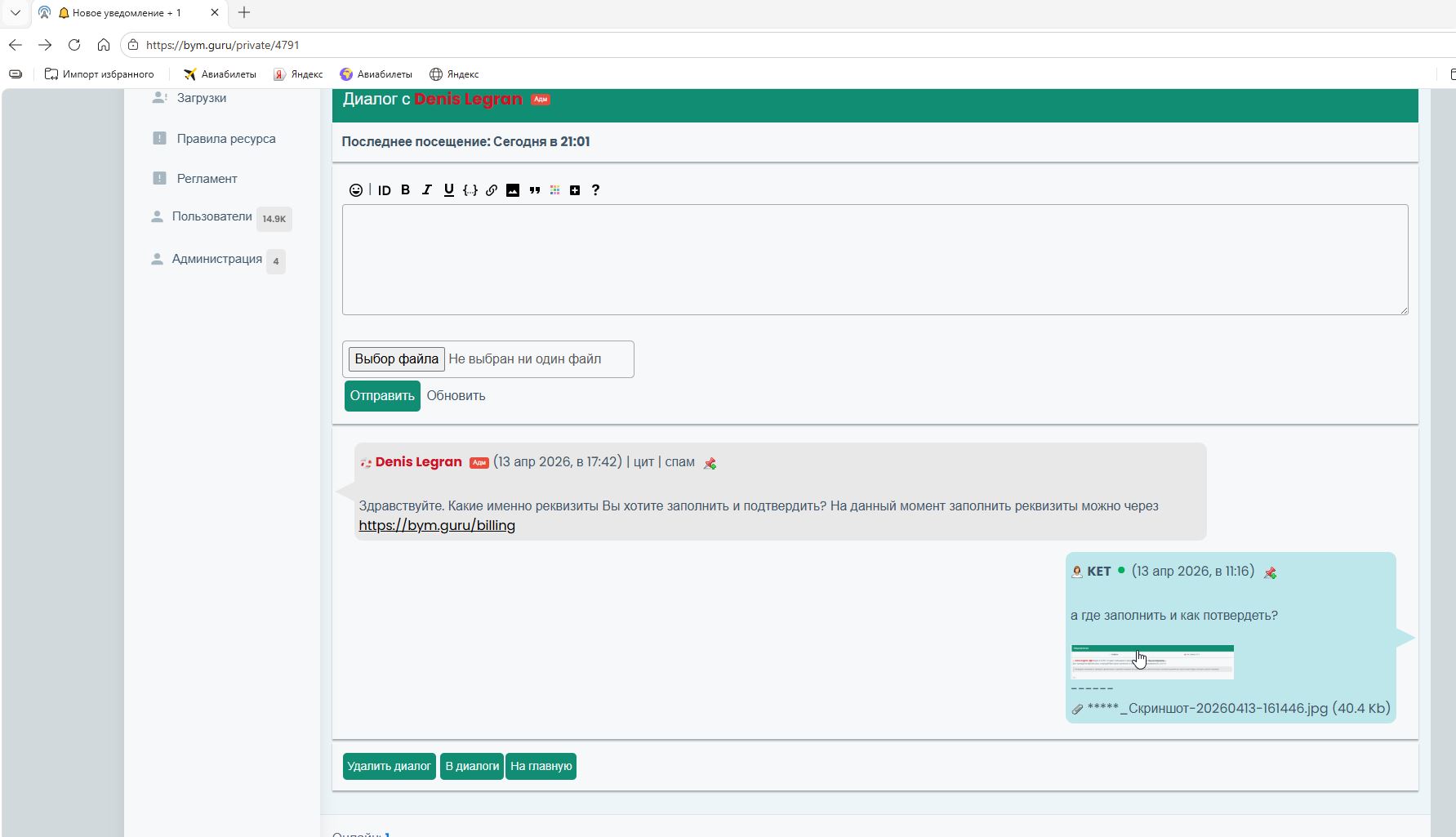Apply underline formatting to text
Viewport: 1456px width, 837px height.
coord(448,190)
